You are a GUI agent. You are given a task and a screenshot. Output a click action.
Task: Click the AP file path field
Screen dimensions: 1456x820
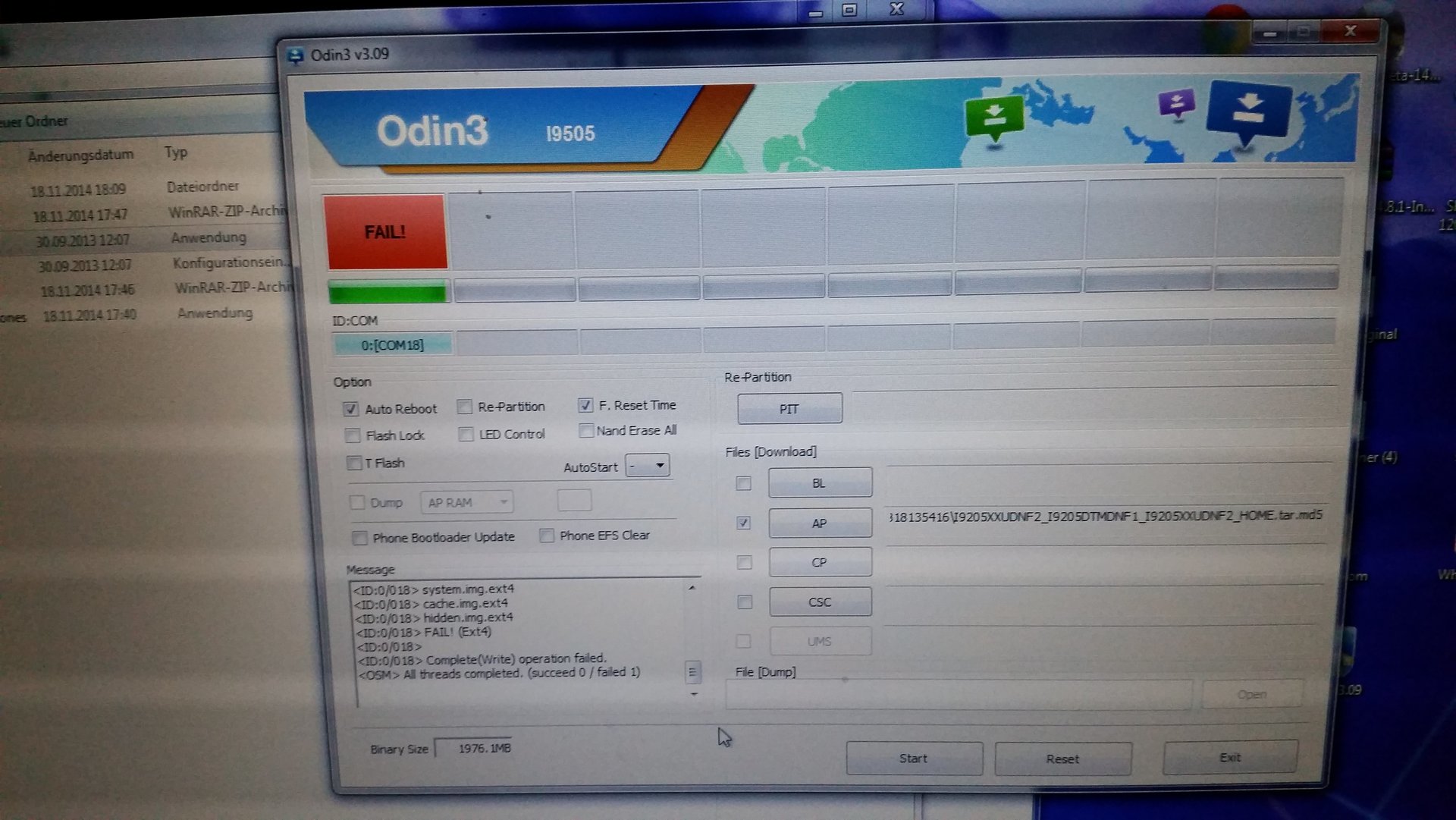coord(1106,517)
